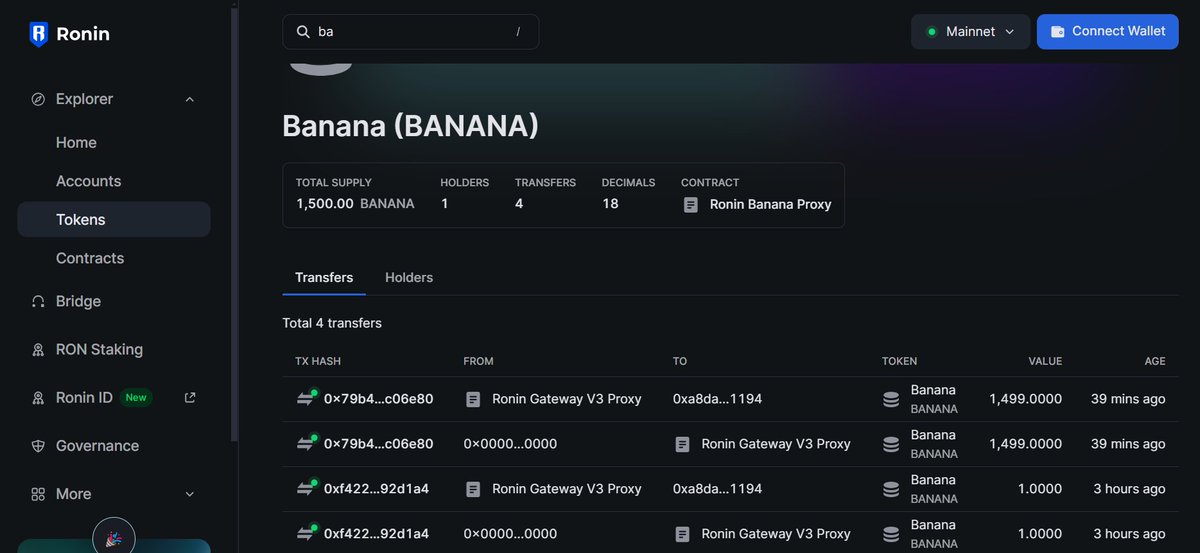Switch to the Holders tab
The width and height of the screenshot is (1200, 553).
[x=409, y=277]
